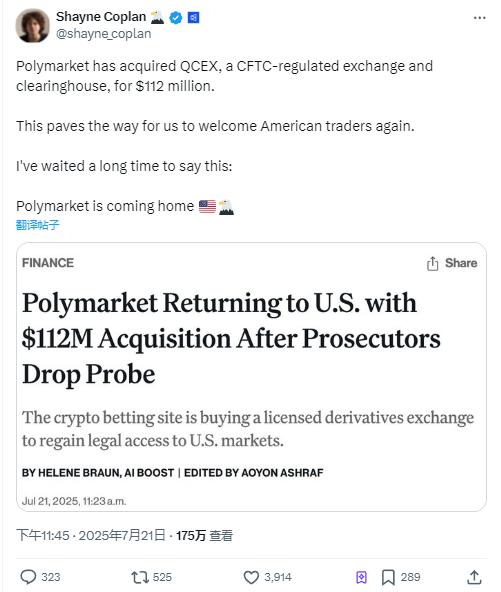501x592 pixels.
Task: Click the Share button on article card
Action: (x=452, y=263)
